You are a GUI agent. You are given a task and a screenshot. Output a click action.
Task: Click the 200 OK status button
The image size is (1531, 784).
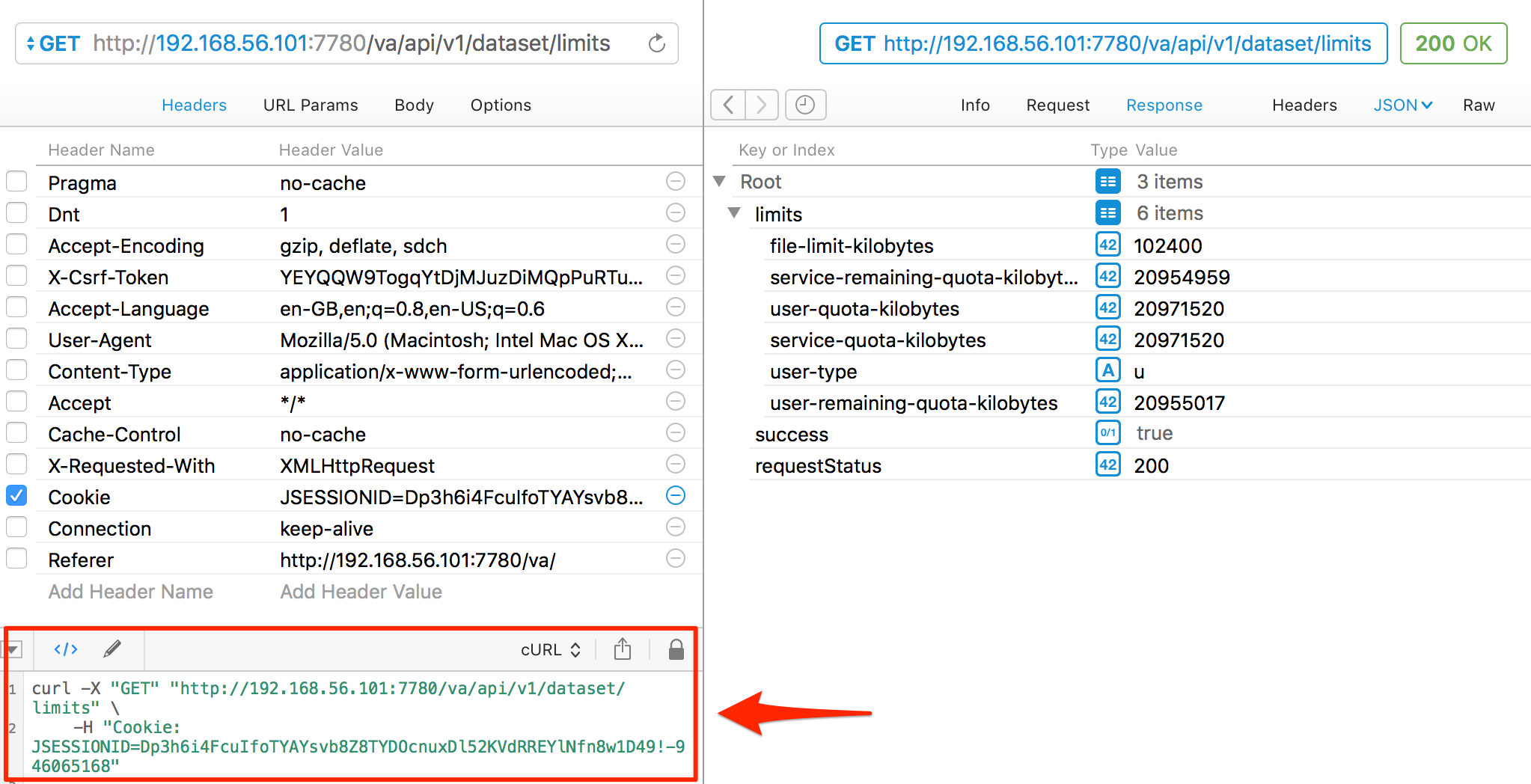point(1452,43)
